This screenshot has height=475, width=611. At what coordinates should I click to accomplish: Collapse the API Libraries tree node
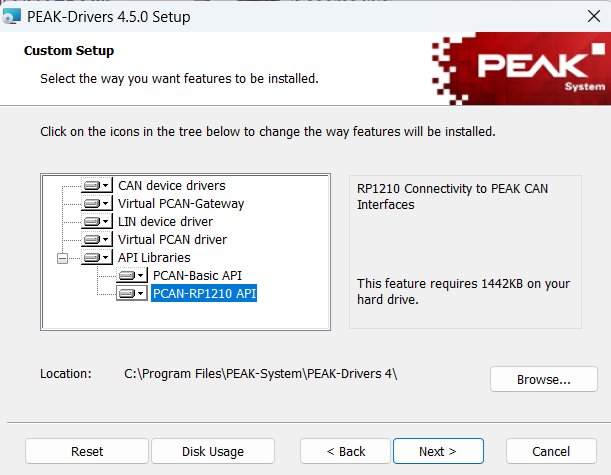pyautogui.click(x=62, y=258)
